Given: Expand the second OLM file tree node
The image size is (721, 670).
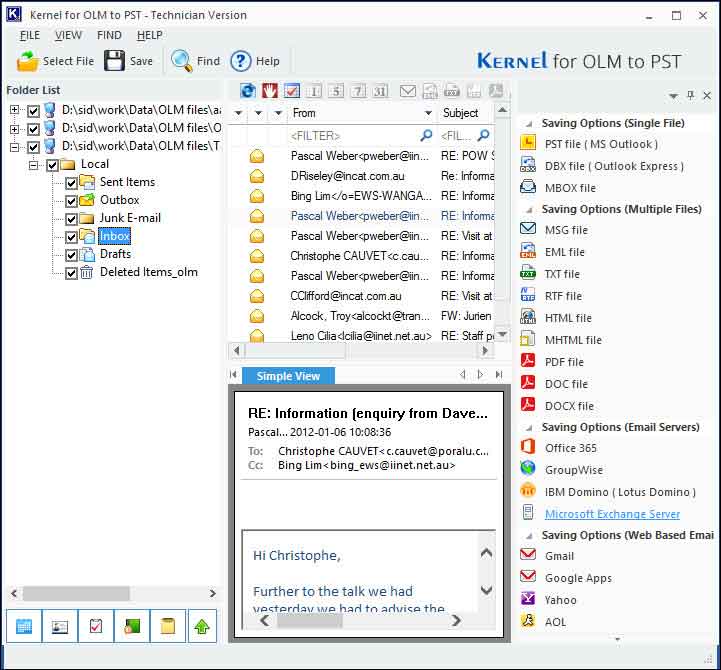Looking at the screenshot, I should (15, 129).
